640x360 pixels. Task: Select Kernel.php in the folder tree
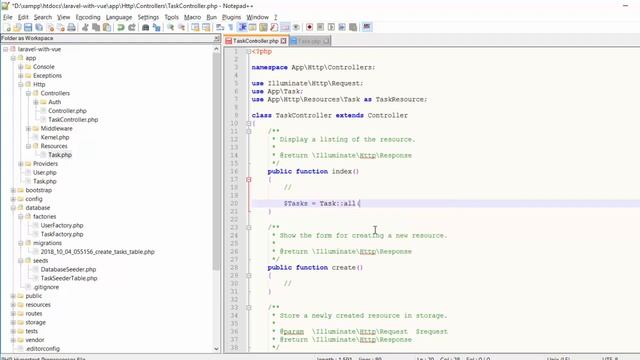point(55,137)
